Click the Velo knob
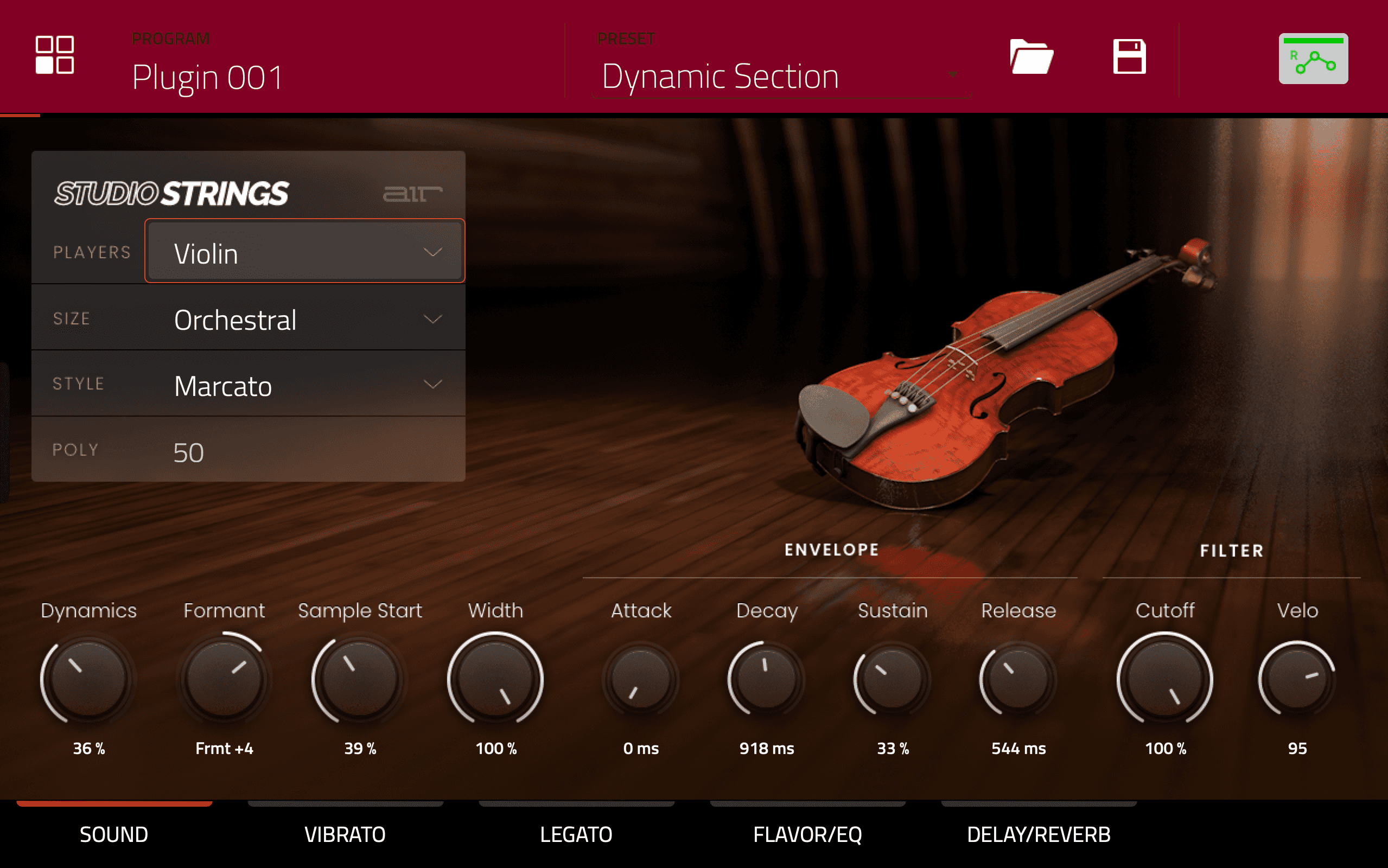Viewport: 1388px width, 868px height. pyautogui.click(x=1297, y=679)
